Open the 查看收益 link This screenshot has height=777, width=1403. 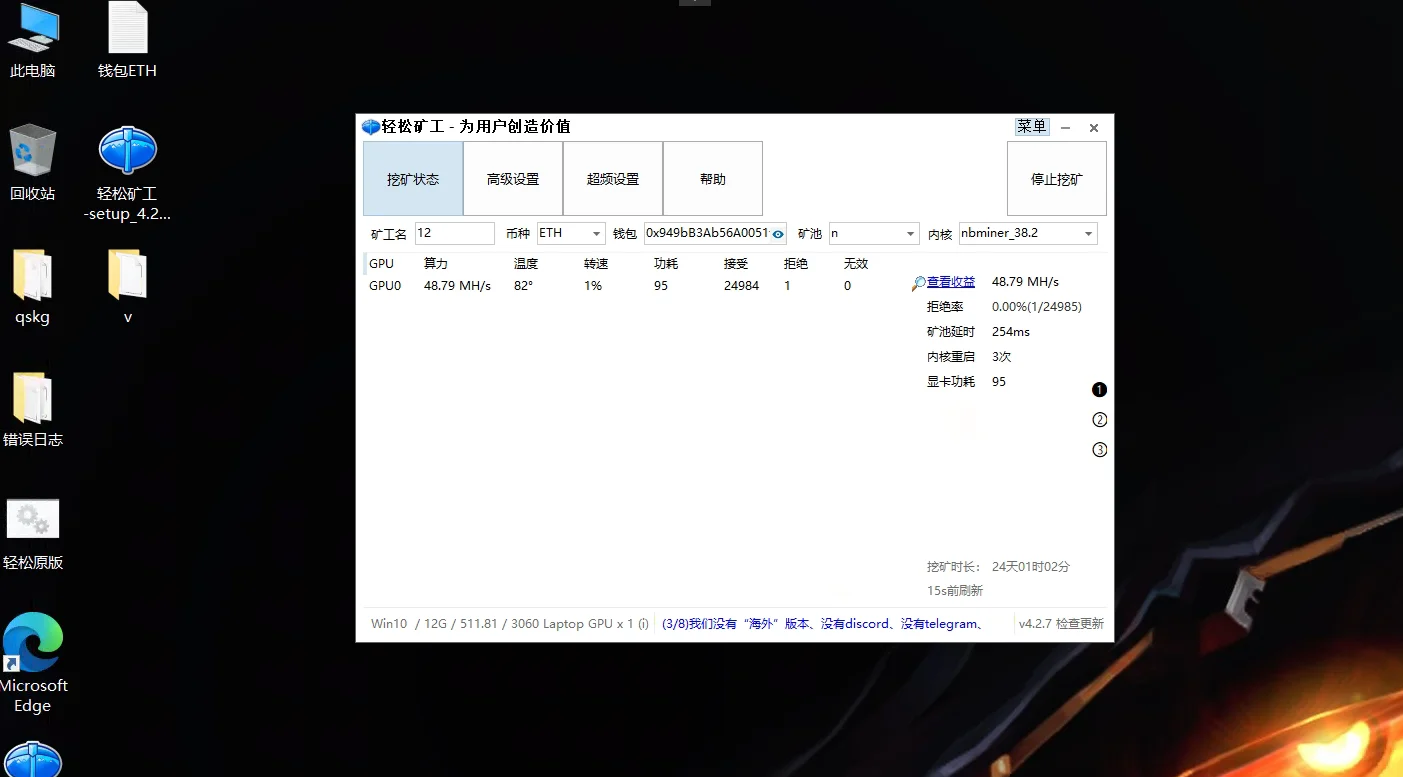click(x=951, y=282)
